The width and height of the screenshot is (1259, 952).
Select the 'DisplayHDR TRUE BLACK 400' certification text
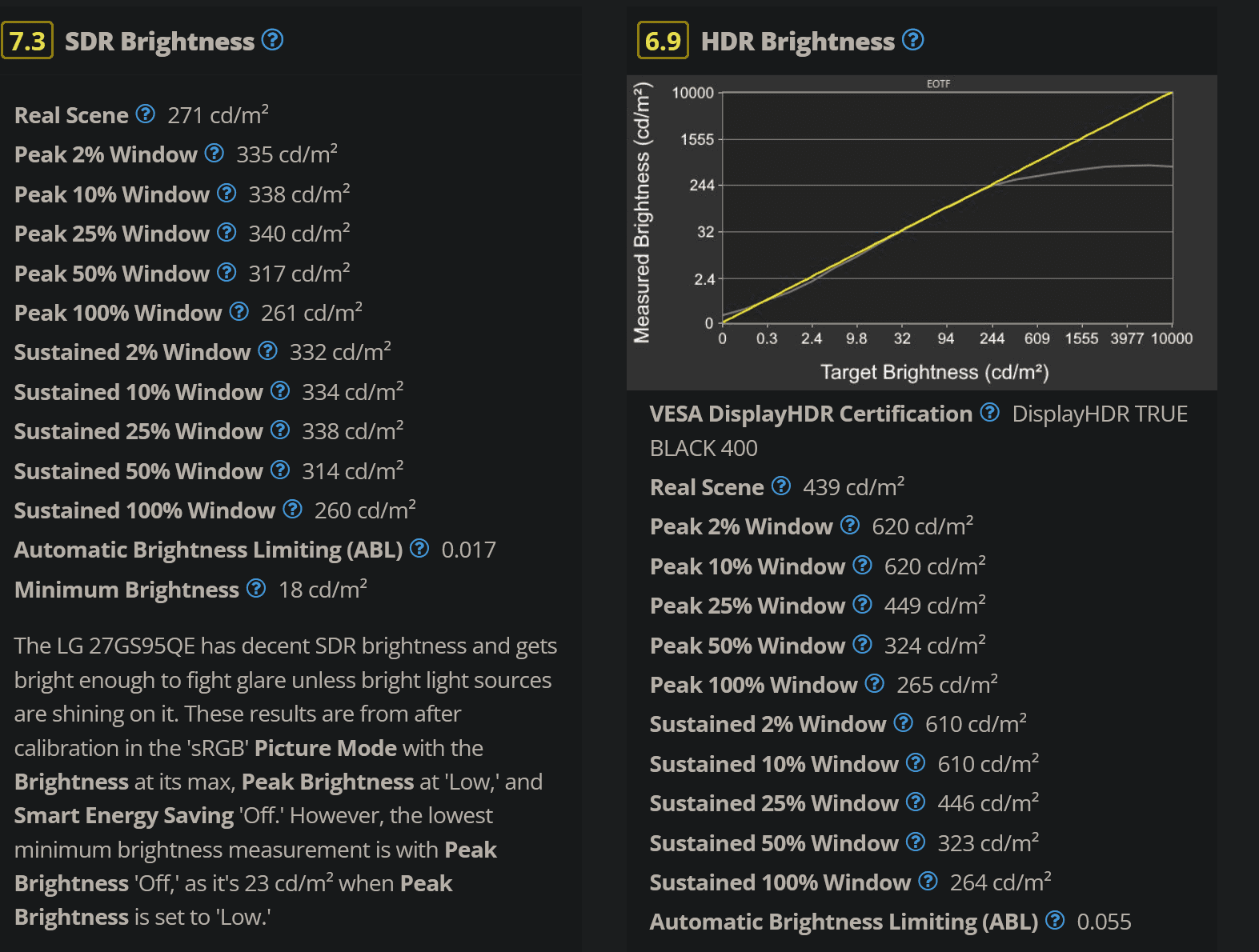point(919,431)
